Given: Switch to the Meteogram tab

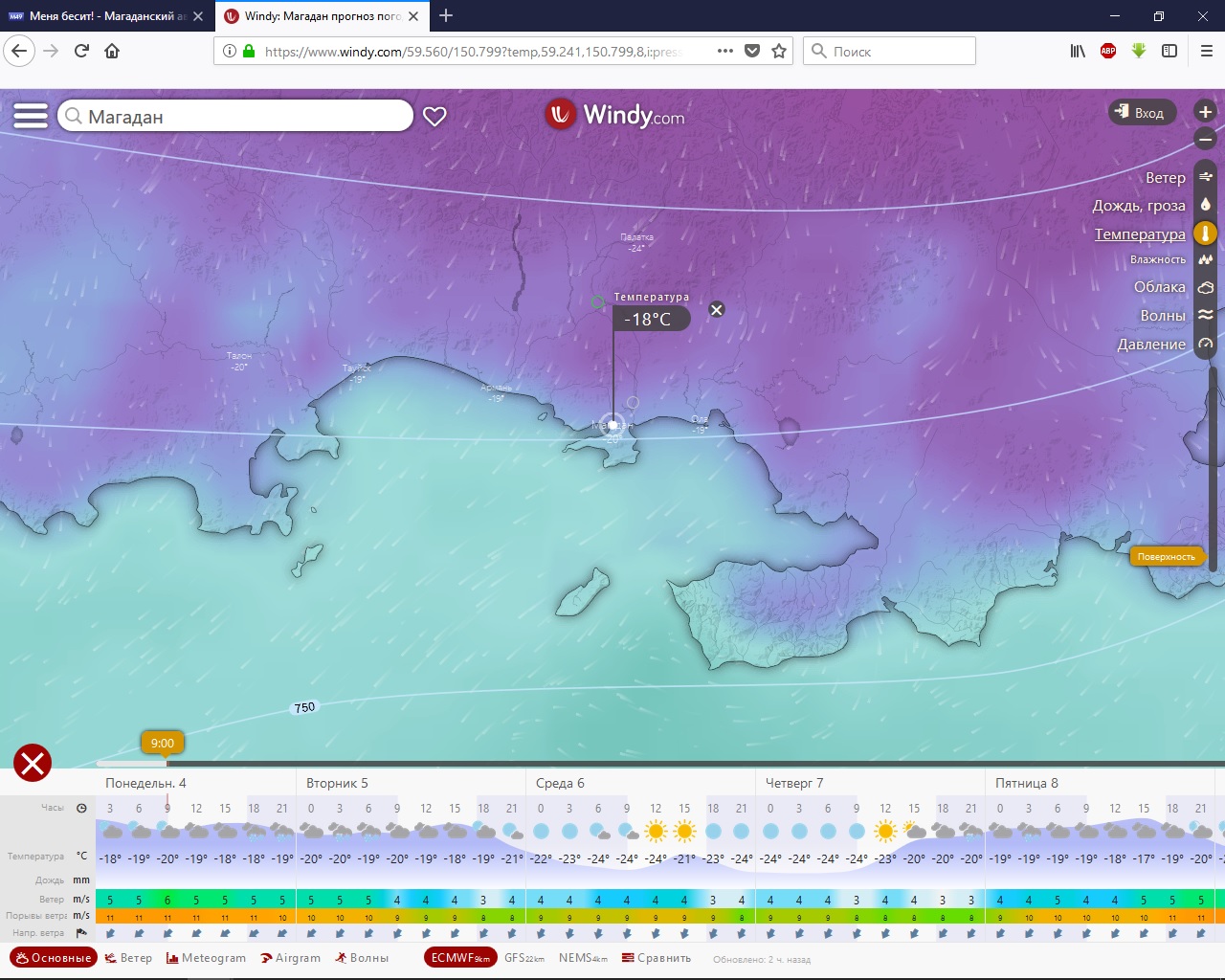Looking at the screenshot, I should (x=207, y=958).
